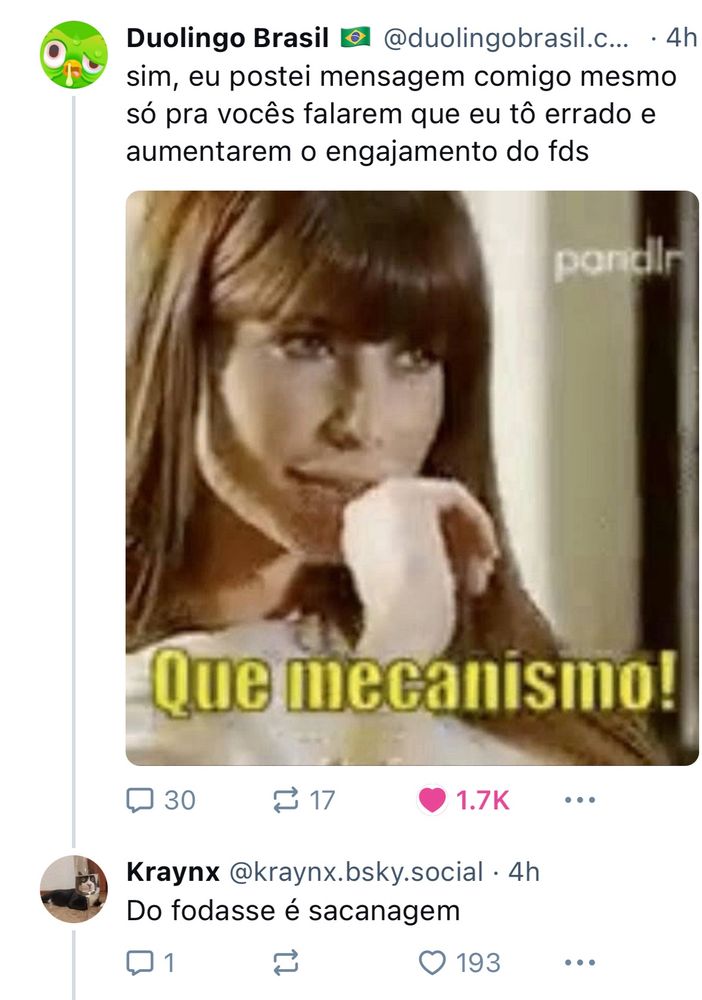The image size is (702, 1000).
Task: Open the 'Que mecanismo!' meme image
Action: pos(412,478)
